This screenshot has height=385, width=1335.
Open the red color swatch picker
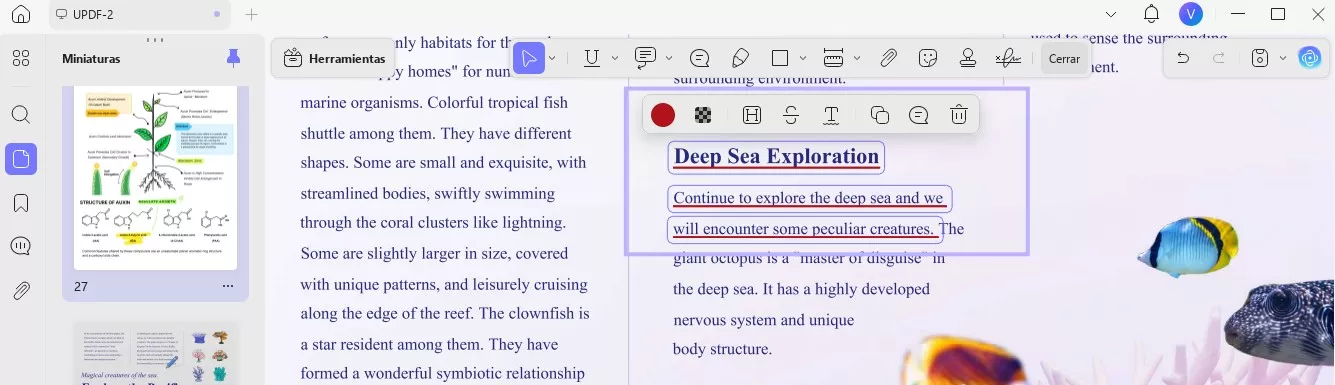tap(663, 115)
